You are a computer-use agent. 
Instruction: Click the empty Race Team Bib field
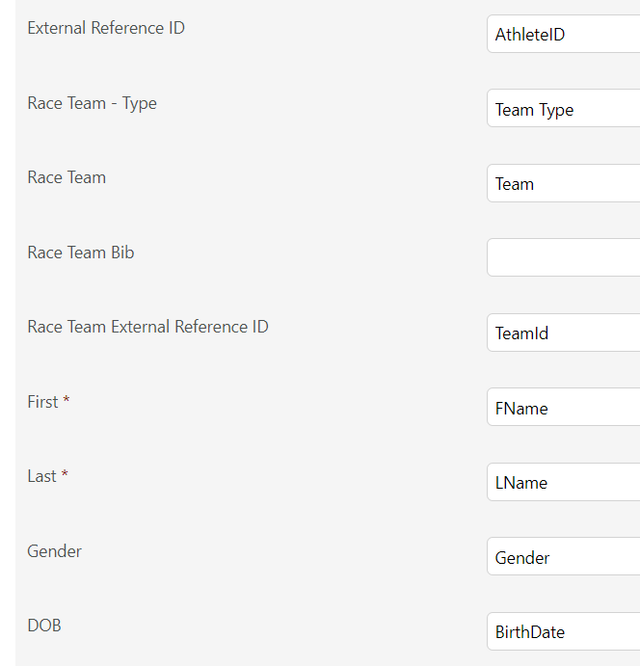(564, 258)
